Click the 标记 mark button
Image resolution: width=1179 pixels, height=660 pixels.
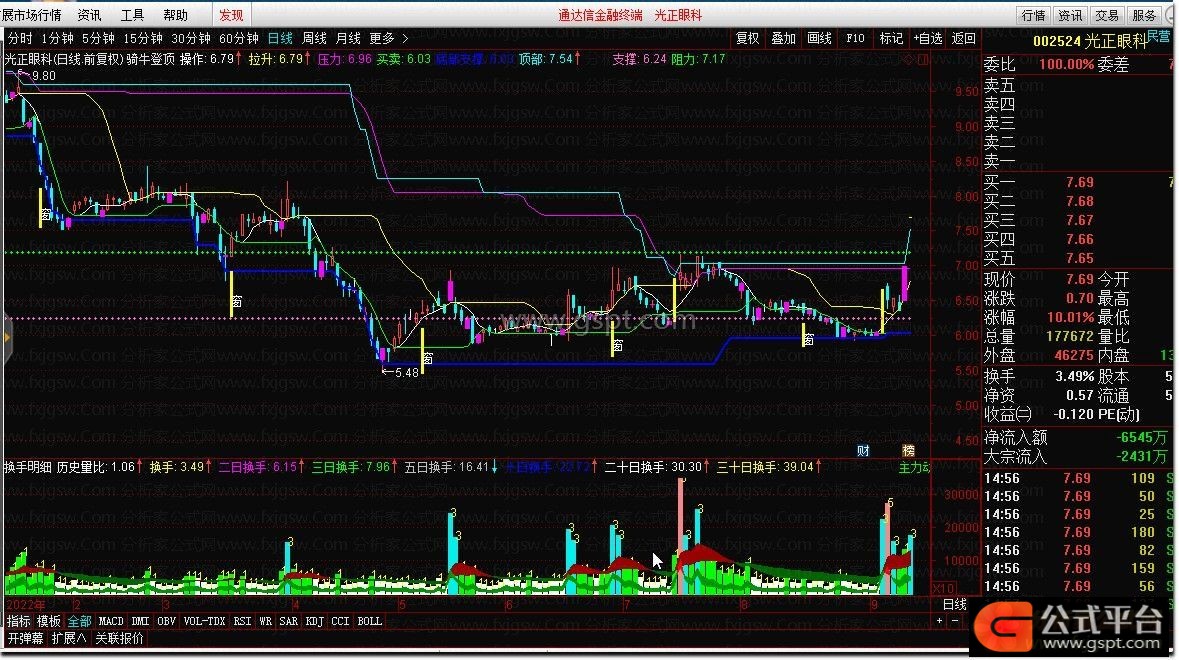pos(892,38)
